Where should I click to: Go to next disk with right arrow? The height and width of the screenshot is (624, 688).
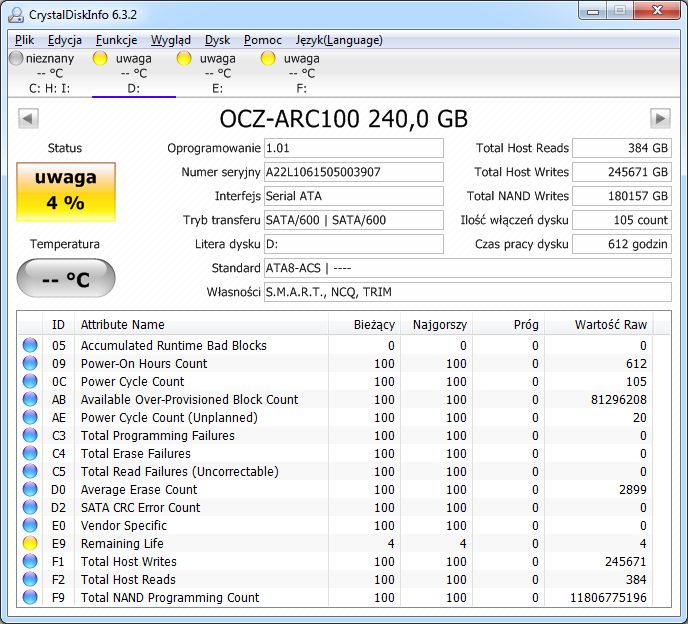click(x=660, y=118)
